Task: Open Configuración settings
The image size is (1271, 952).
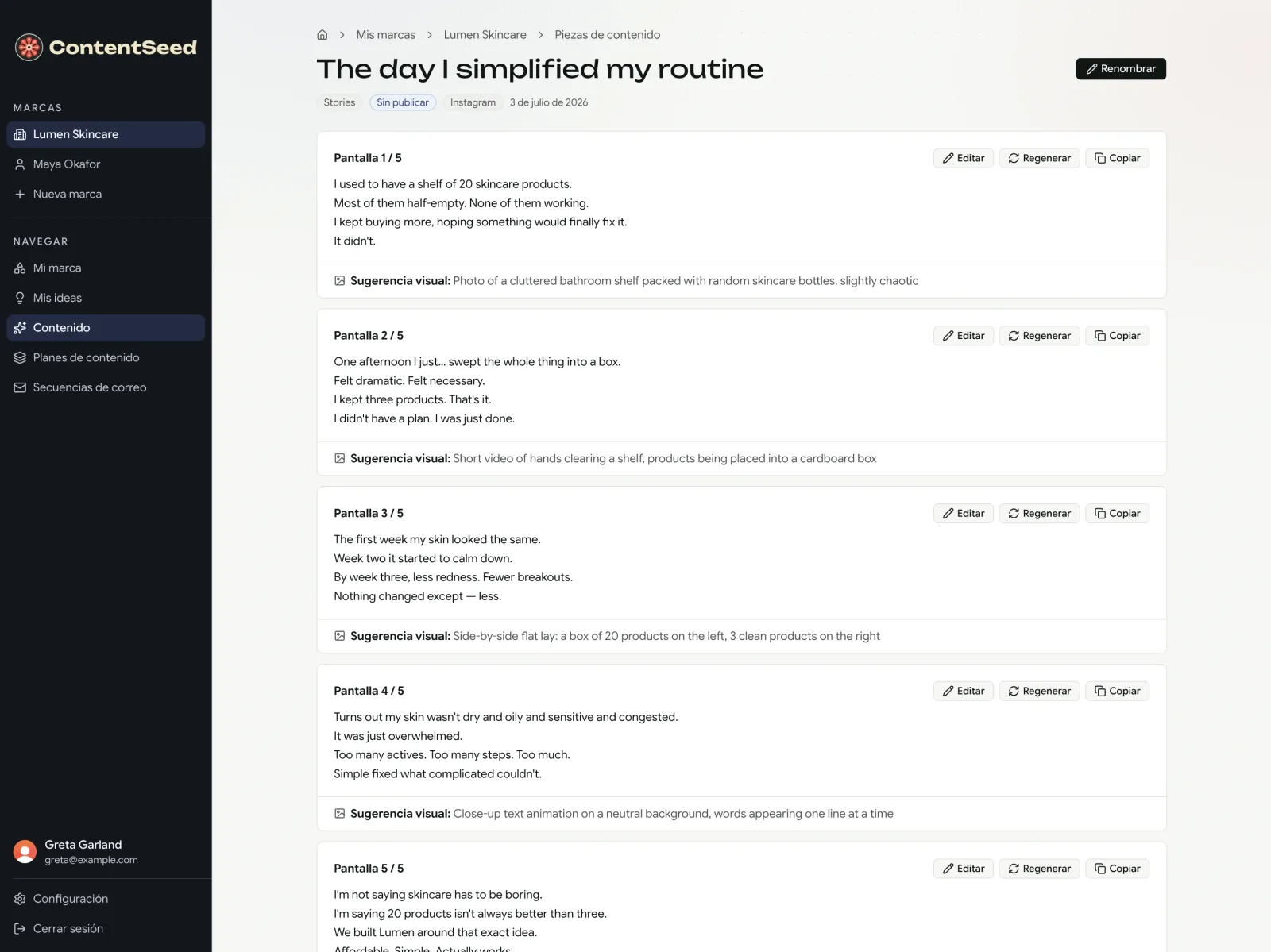Action: pyautogui.click(x=106, y=899)
